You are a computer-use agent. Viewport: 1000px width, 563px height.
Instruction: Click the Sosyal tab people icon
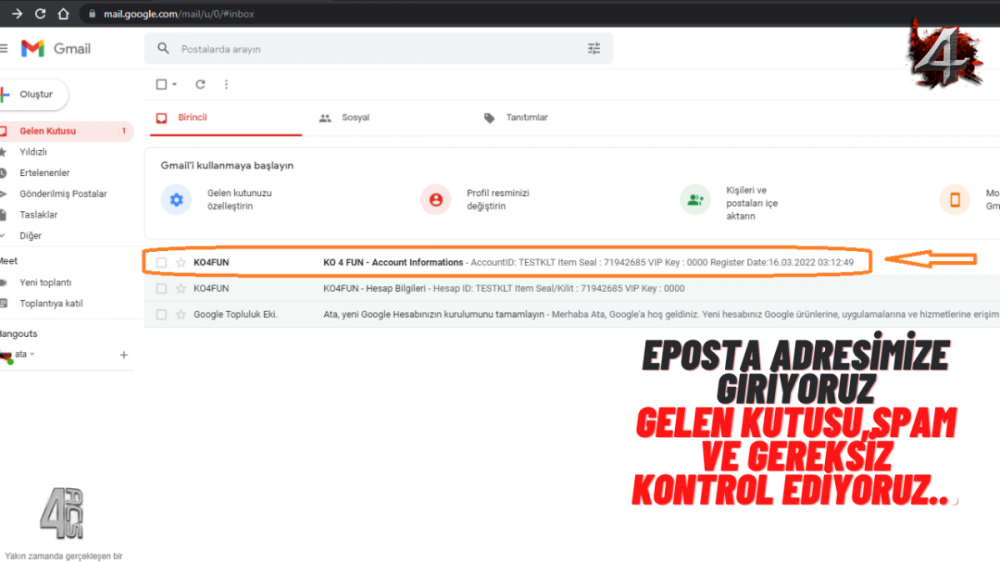point(325,118)
